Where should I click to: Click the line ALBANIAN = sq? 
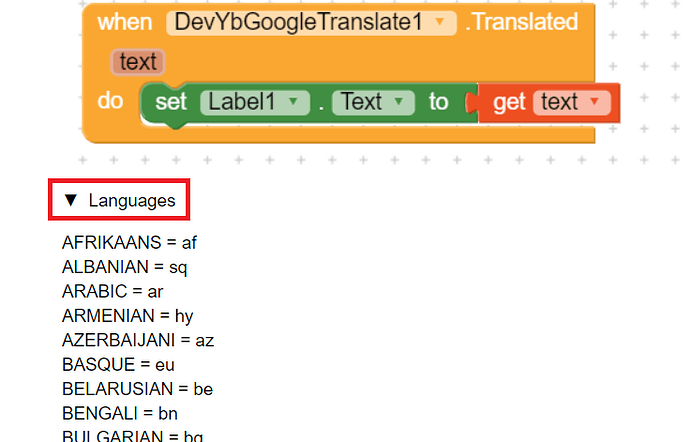point(125,267)
